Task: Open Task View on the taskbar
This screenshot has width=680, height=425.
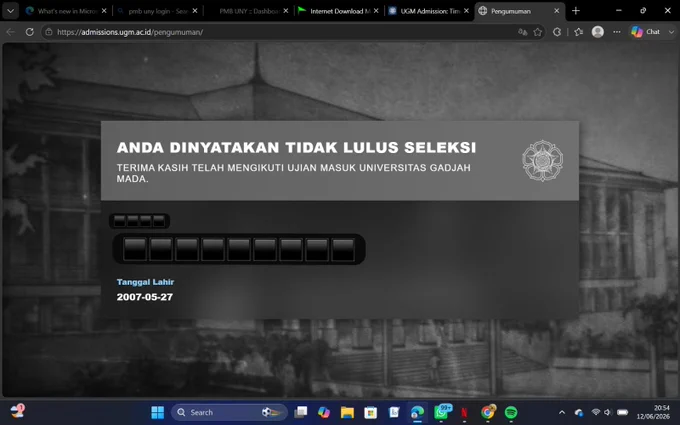Action: tap(301, 412)
